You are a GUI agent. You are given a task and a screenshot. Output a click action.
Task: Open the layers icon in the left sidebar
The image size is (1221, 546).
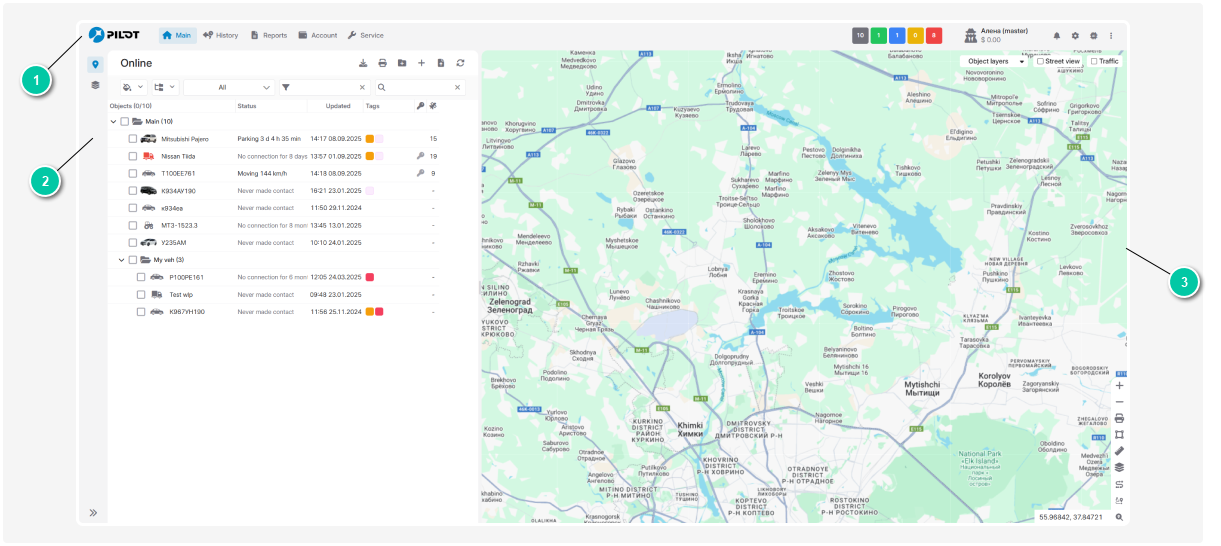(x=95, y=85)
